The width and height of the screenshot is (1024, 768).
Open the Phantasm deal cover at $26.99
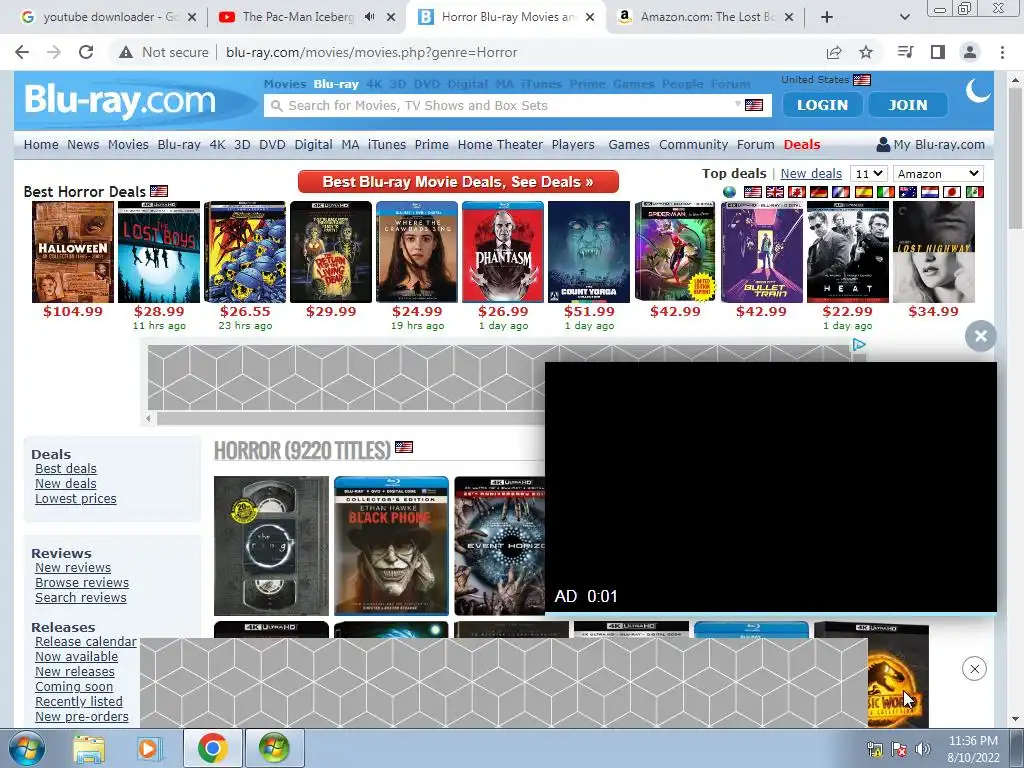[503, 252]
